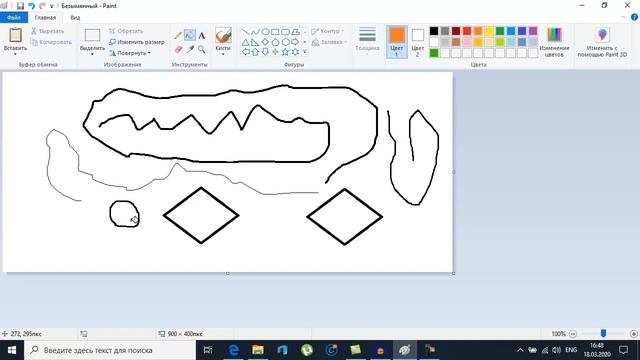
Task: Expand the shapes gallery more arrow
Action: point(304,52)
